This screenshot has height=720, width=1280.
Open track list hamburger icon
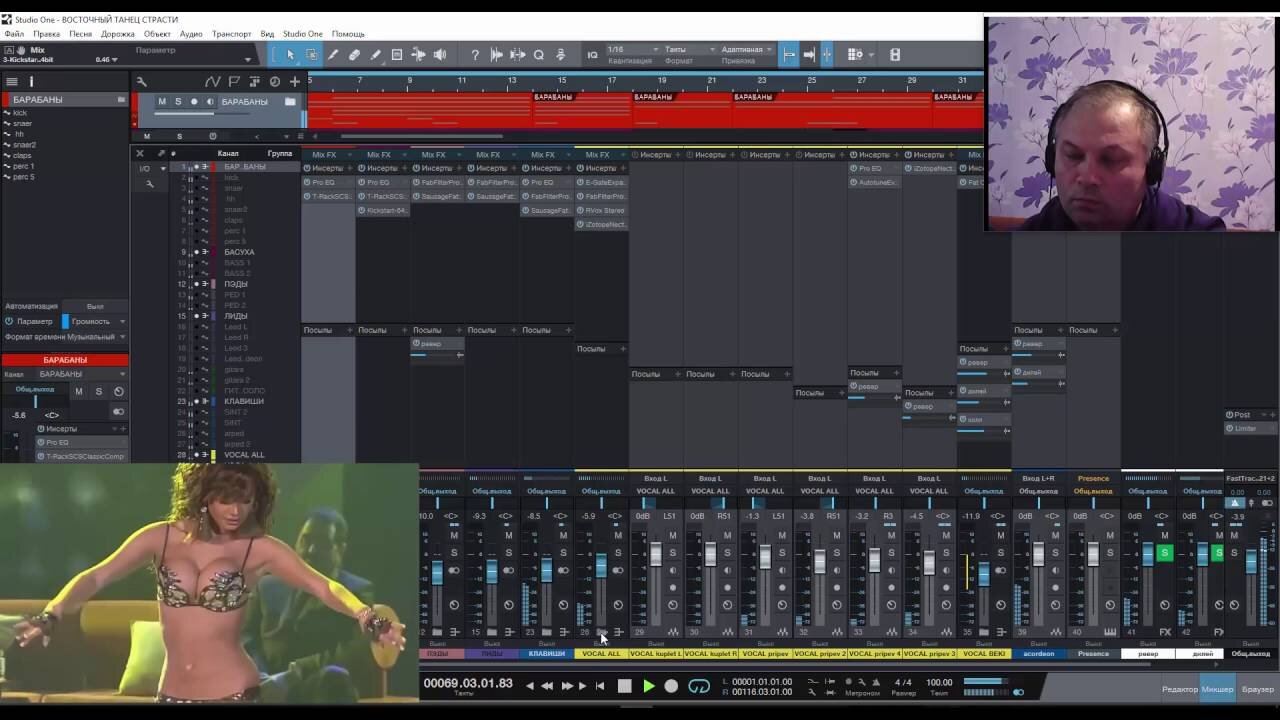(x=12, y=81)
